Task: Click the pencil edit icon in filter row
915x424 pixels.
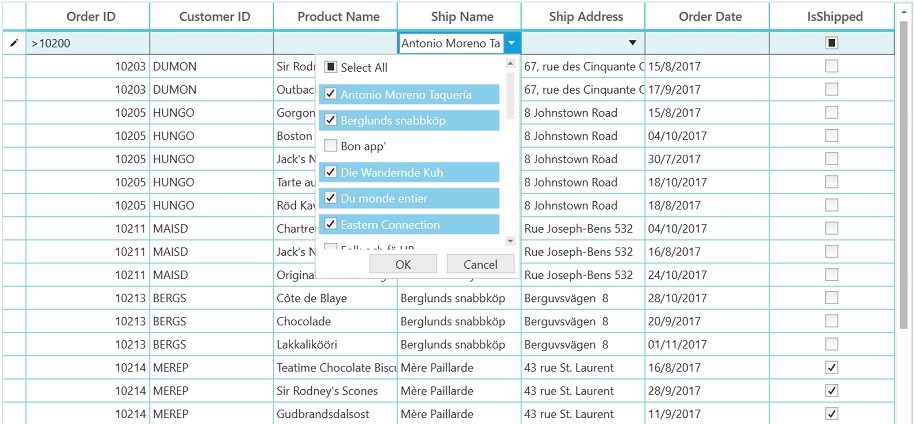Action: (14, 43)
